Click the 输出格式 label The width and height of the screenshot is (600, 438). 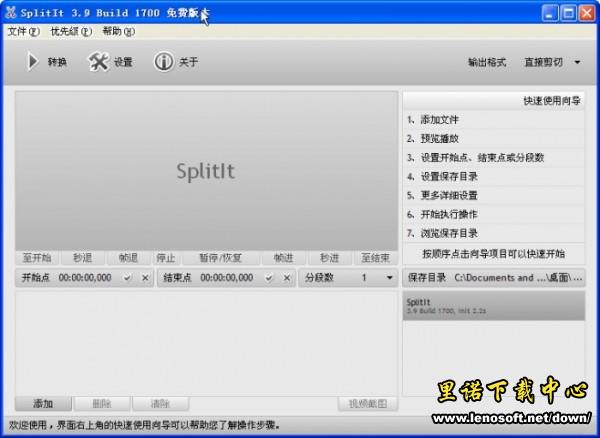487,62
